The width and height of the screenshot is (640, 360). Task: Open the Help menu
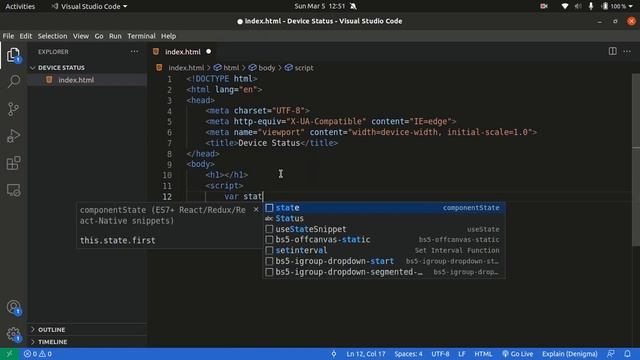point(168,36)
